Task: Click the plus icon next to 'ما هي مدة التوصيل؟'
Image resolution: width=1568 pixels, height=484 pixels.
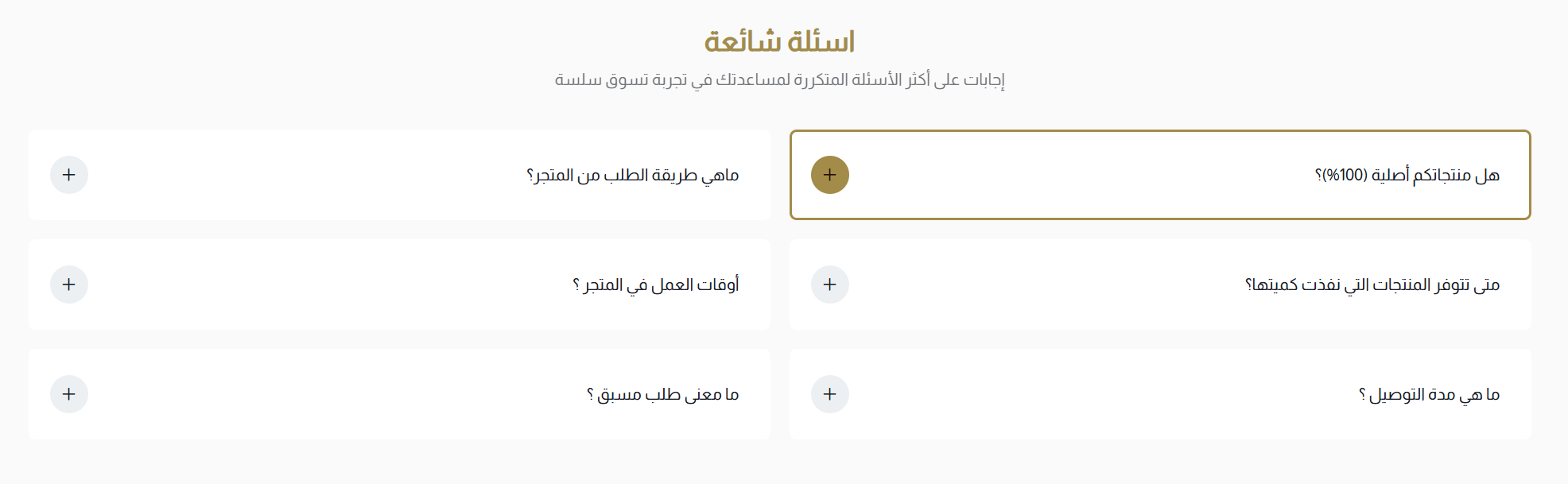Action: click(831, 393)
